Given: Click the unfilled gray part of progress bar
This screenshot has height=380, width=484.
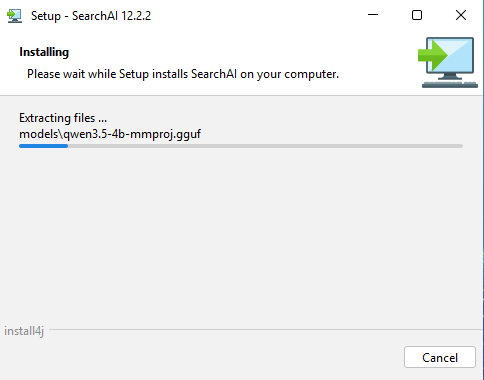Looking at the screenshot, I should click(265, 146).
